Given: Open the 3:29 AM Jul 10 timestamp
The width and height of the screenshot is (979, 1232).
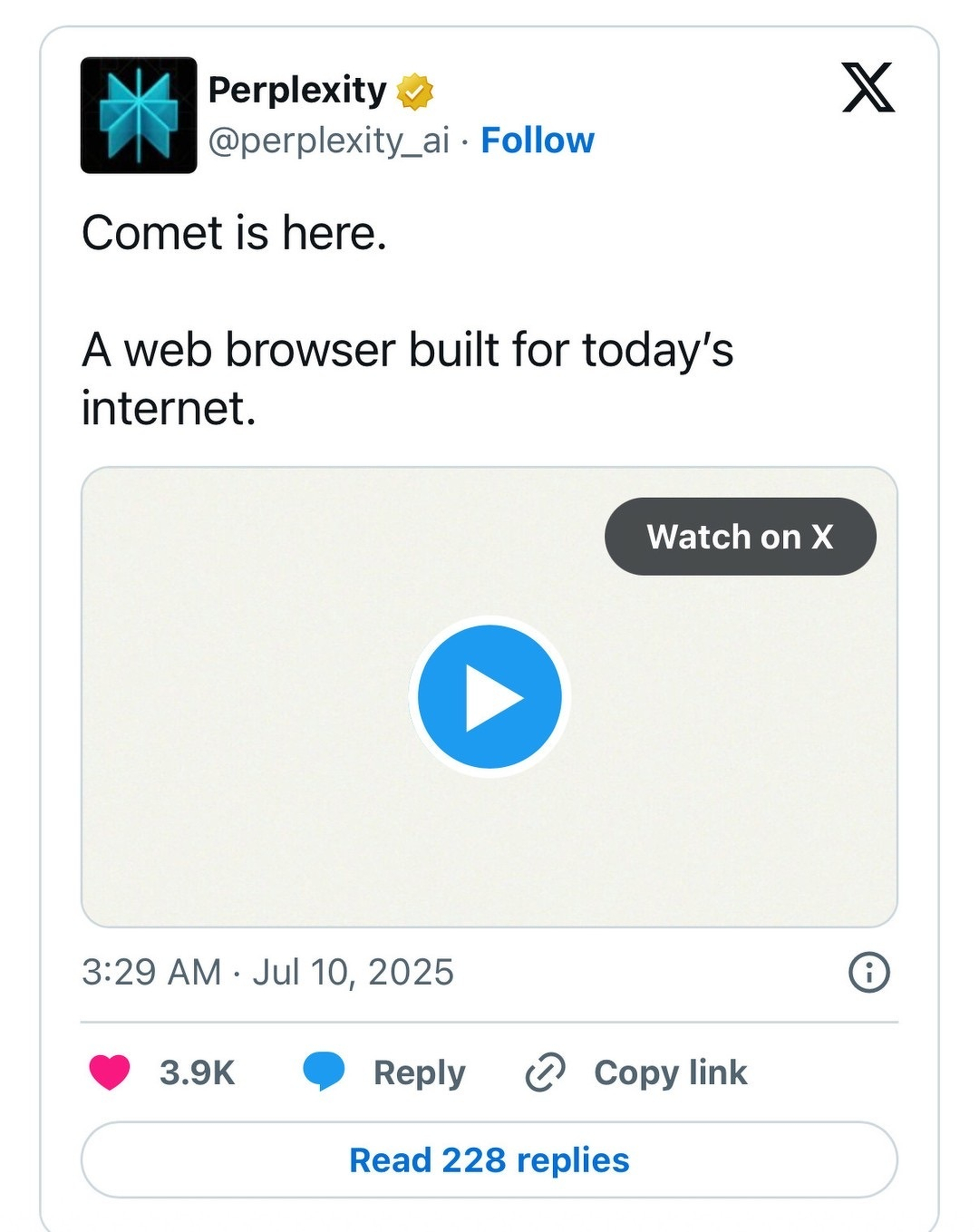Looking at the screenshot, I should pyautogui.click(x=267, y=972).
